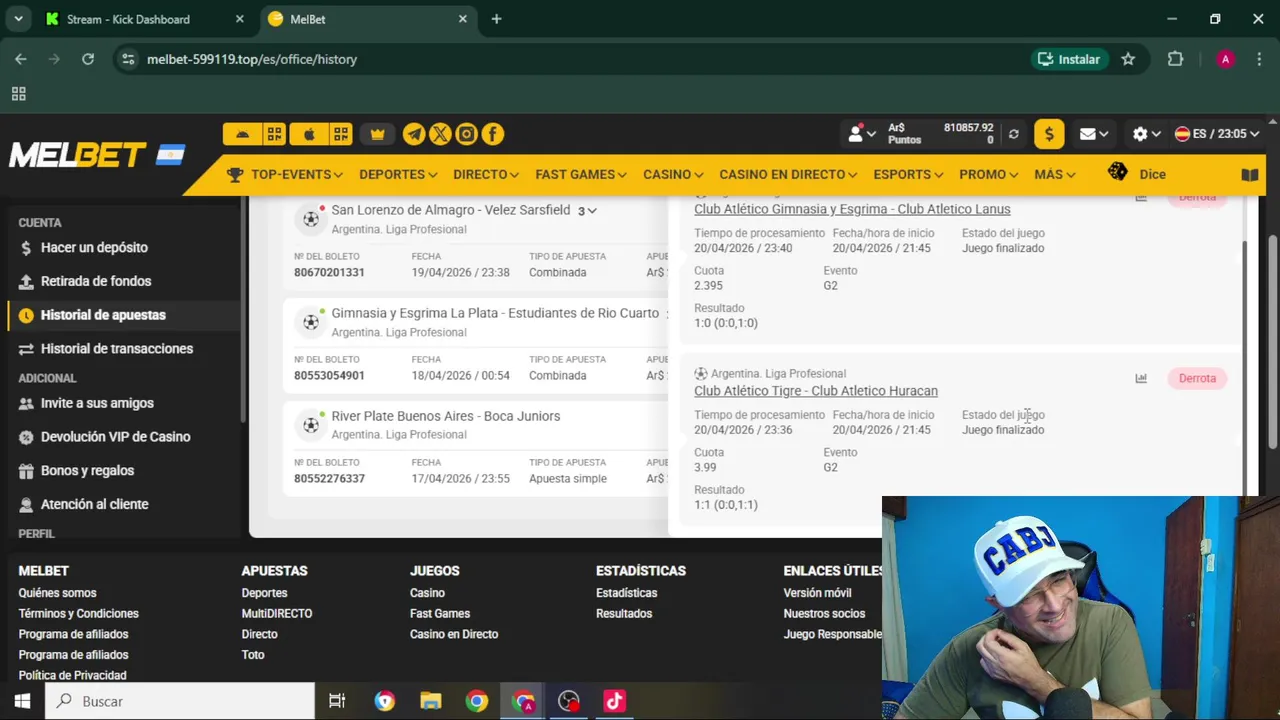Expand the FAST GAMES menu
The height and width of the screenshot is (720, 1280).
581,174
